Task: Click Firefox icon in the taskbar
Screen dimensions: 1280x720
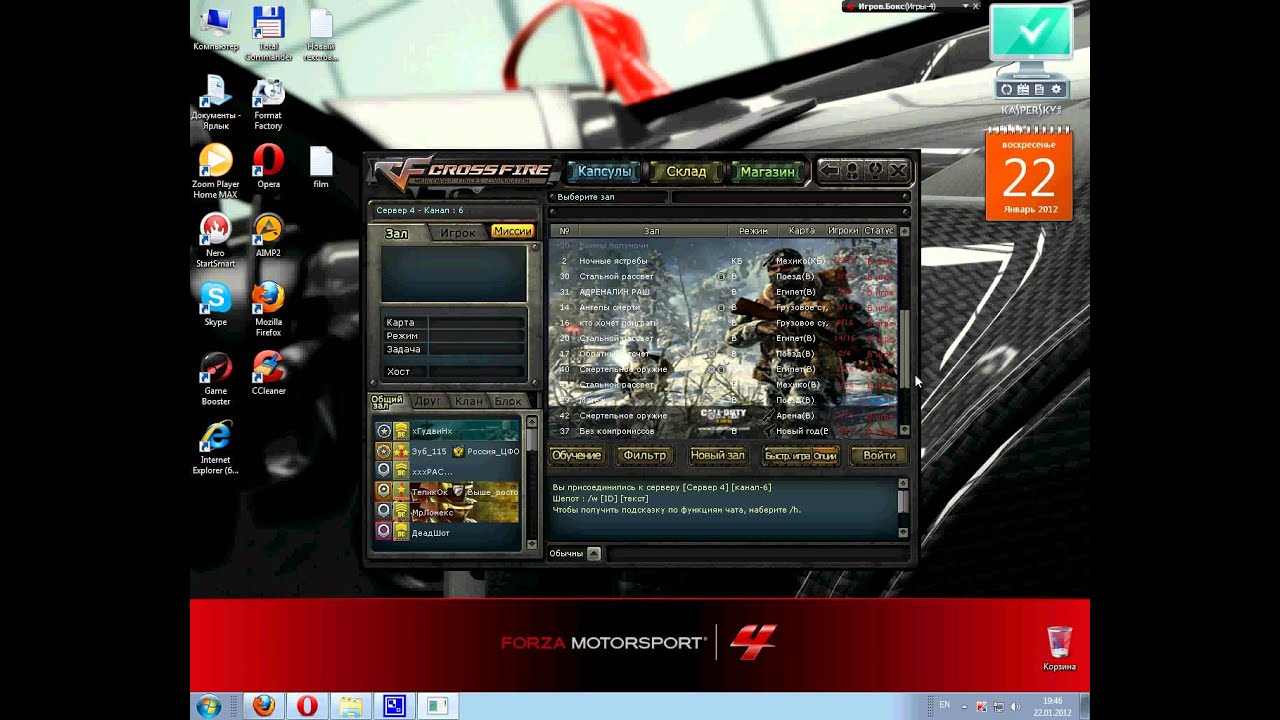Action: tap(263, 707)
